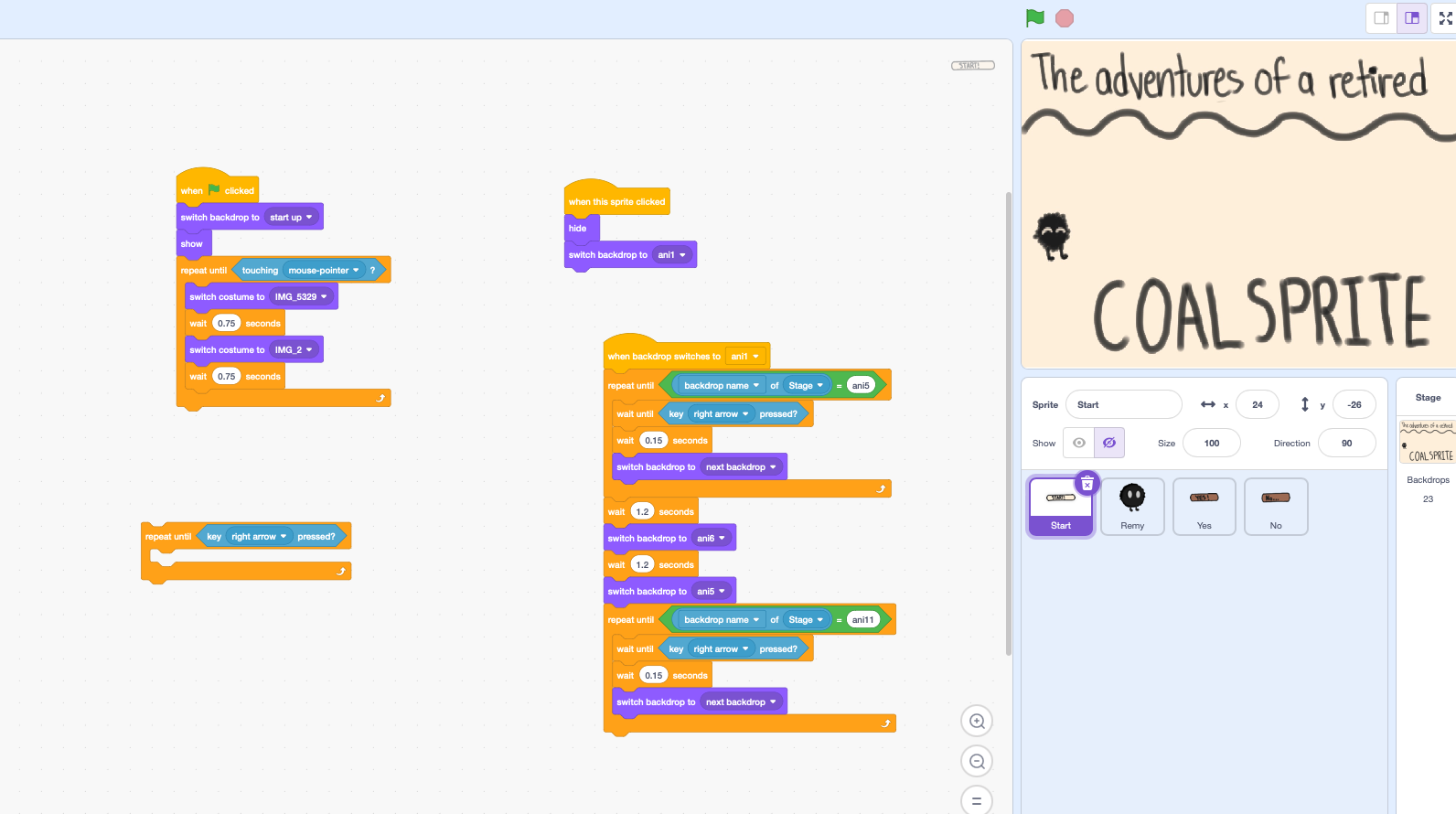Enter full screen stage mode
This screenshot has width=1456, height=814.
point(1446,18)
